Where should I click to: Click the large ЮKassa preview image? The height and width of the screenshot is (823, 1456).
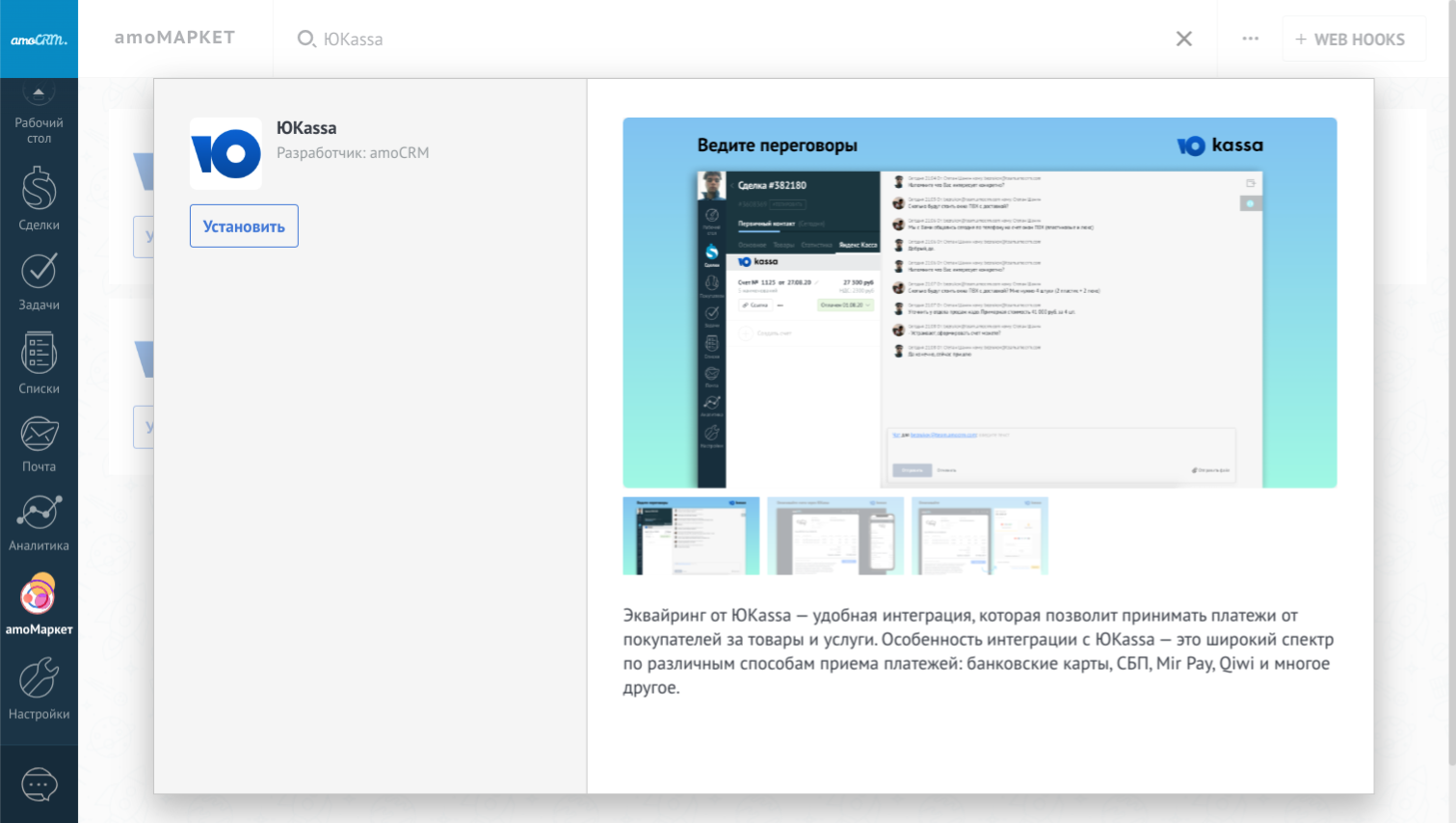tap(979, 303)
